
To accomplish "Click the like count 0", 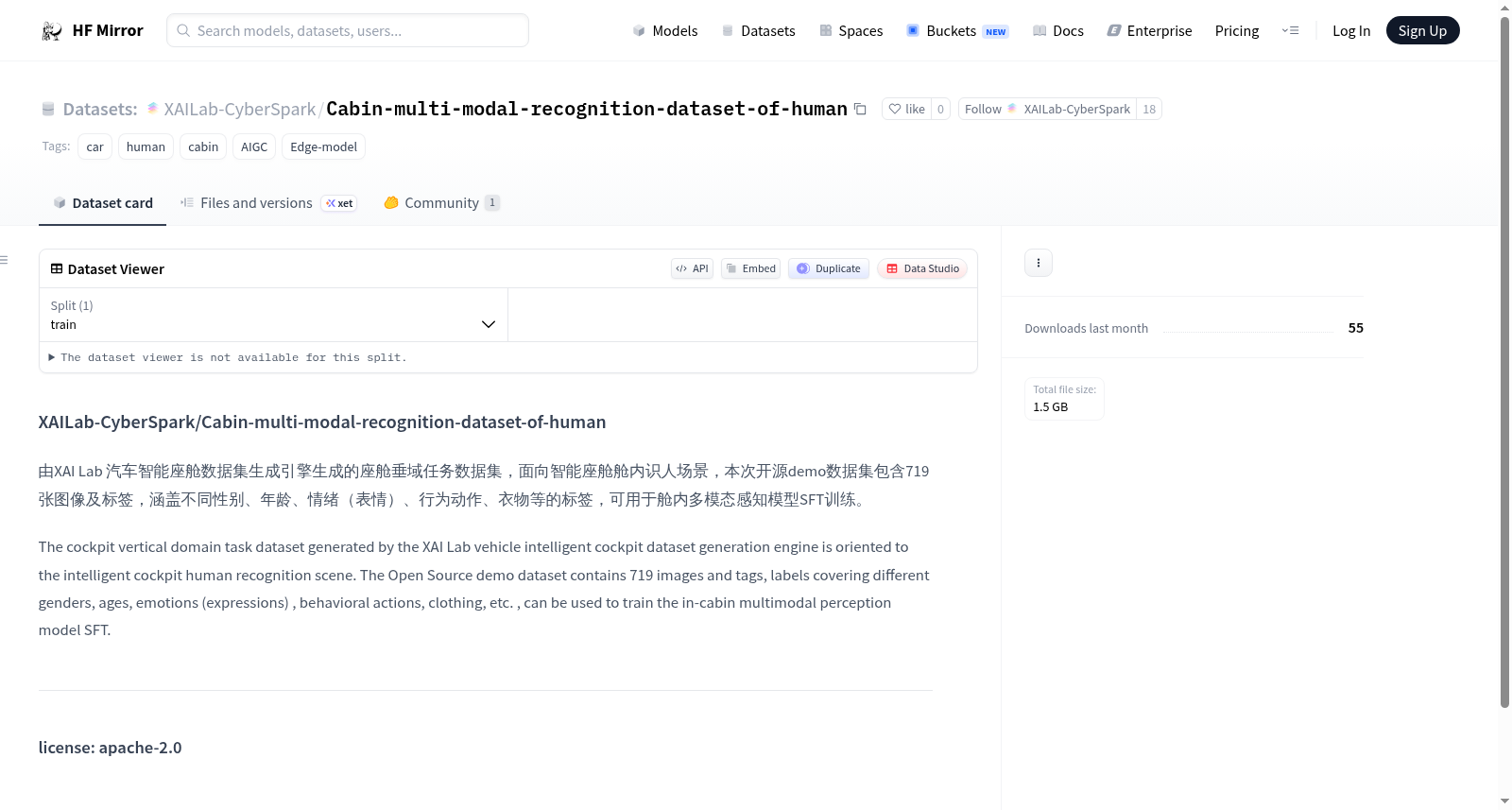I will point(940,109).
